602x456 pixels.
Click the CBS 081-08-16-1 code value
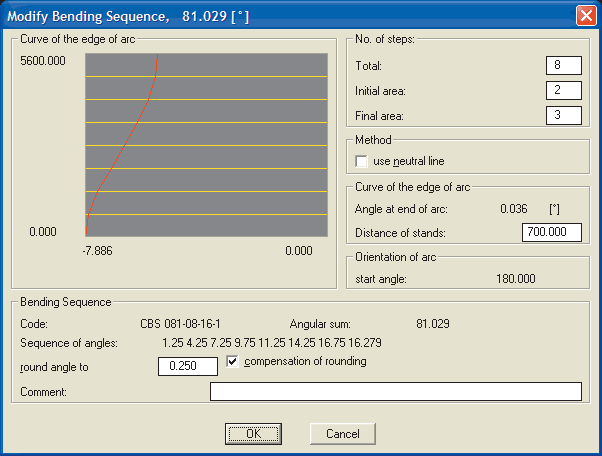180,324
